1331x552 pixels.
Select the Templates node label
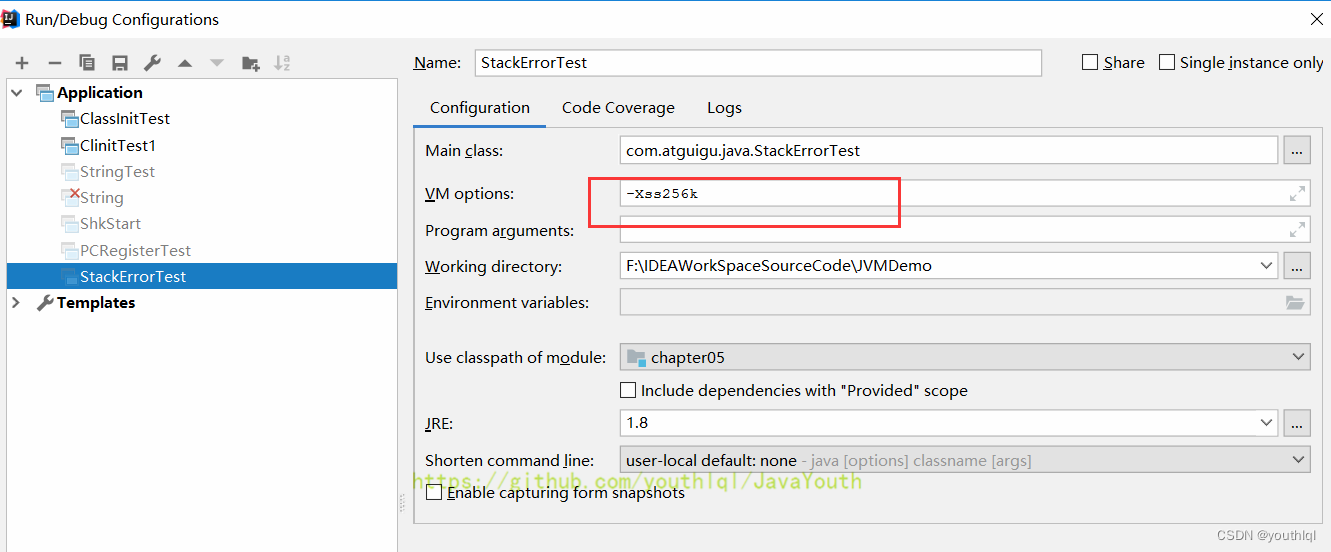(96, 302)
